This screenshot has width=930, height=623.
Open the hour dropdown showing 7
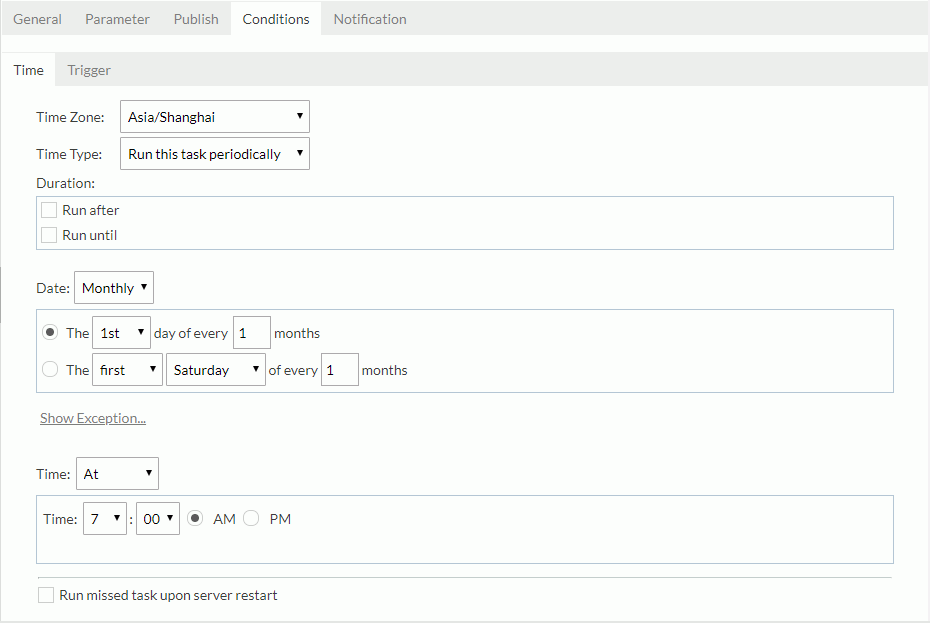104,518
